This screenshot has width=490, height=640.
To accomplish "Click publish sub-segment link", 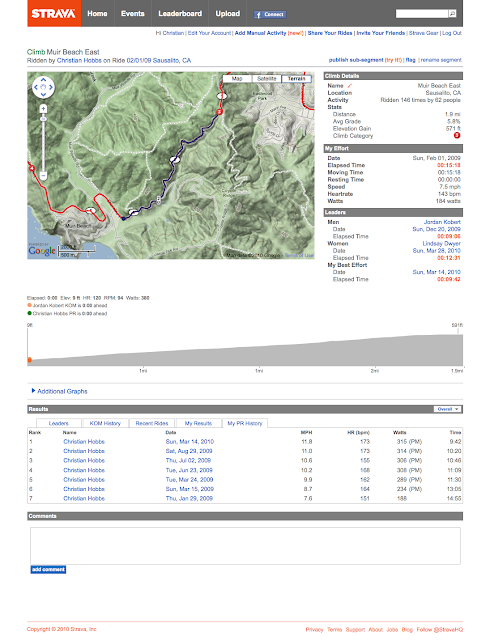I will click(356, 60).
